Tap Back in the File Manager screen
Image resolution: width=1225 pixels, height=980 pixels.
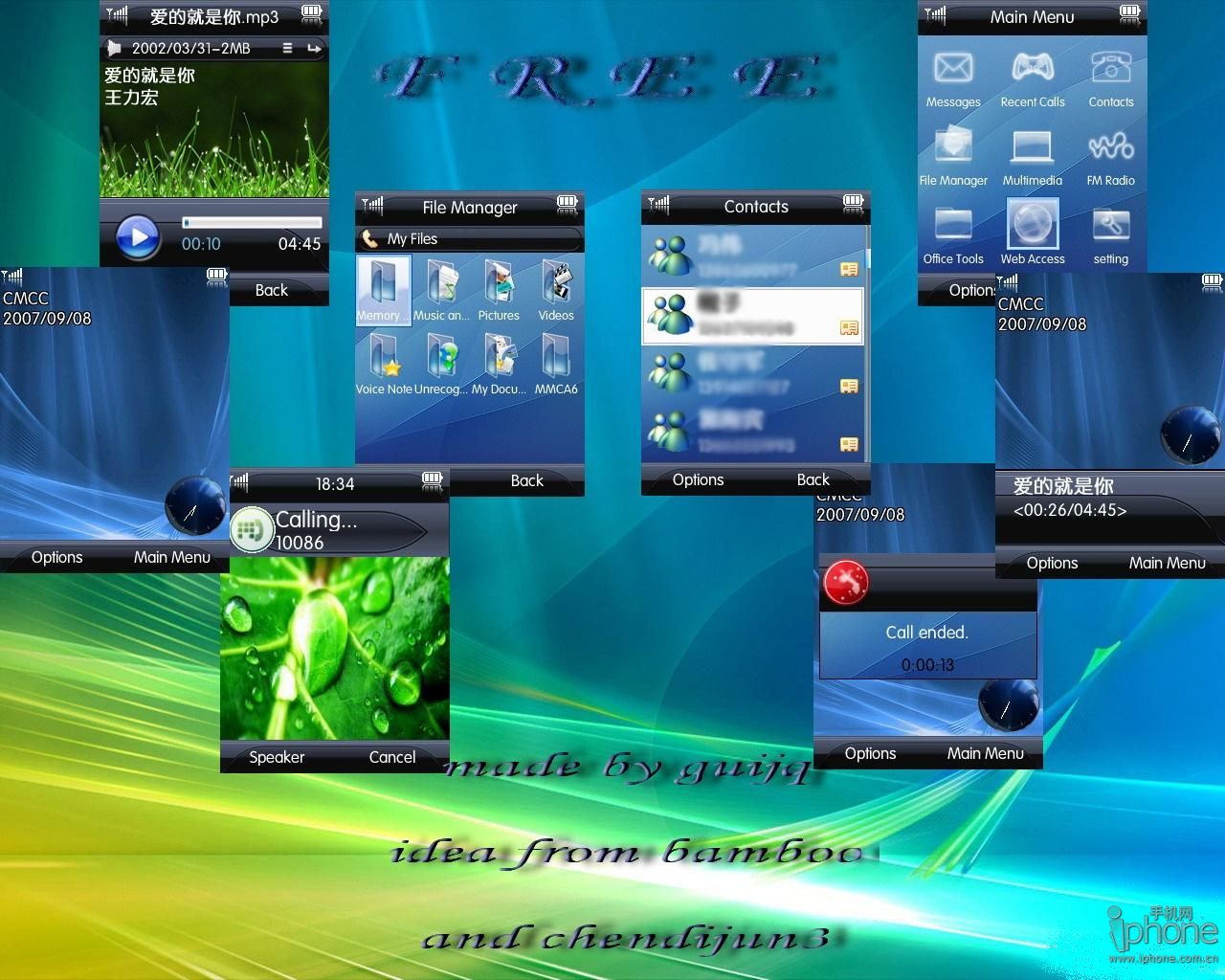[526, 480]
